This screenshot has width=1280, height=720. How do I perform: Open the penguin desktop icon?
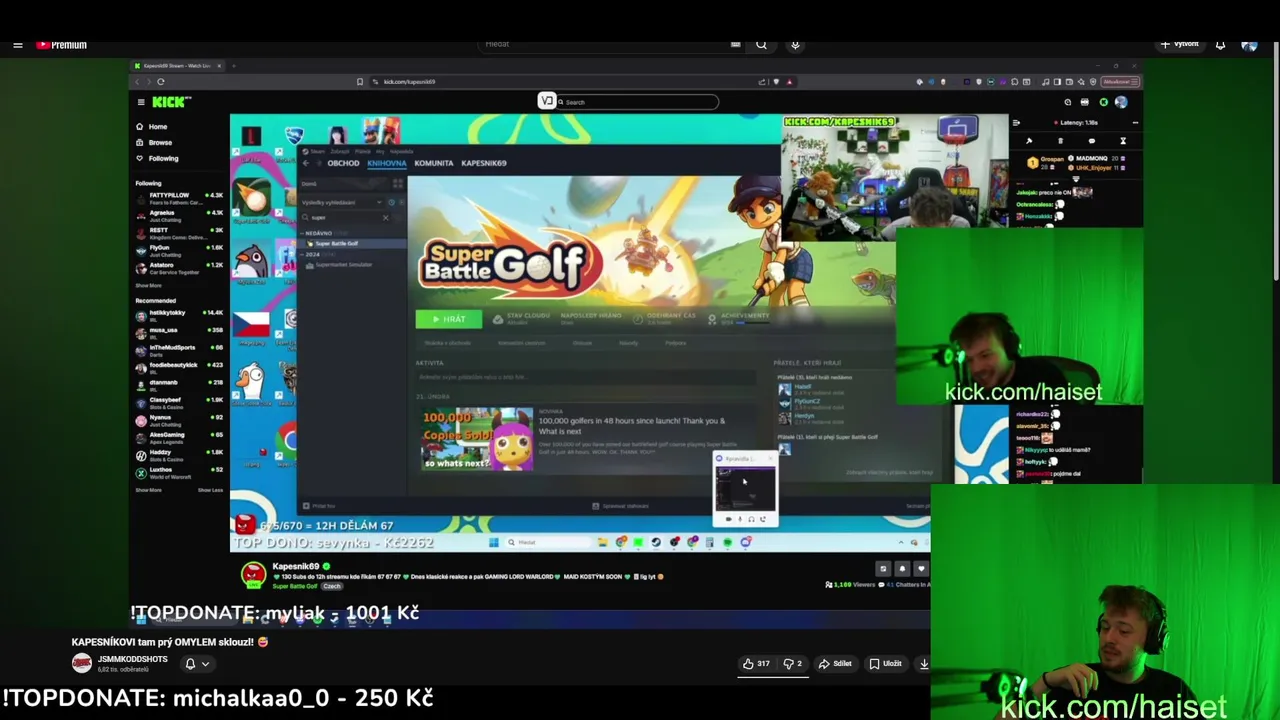pos(251,262)
